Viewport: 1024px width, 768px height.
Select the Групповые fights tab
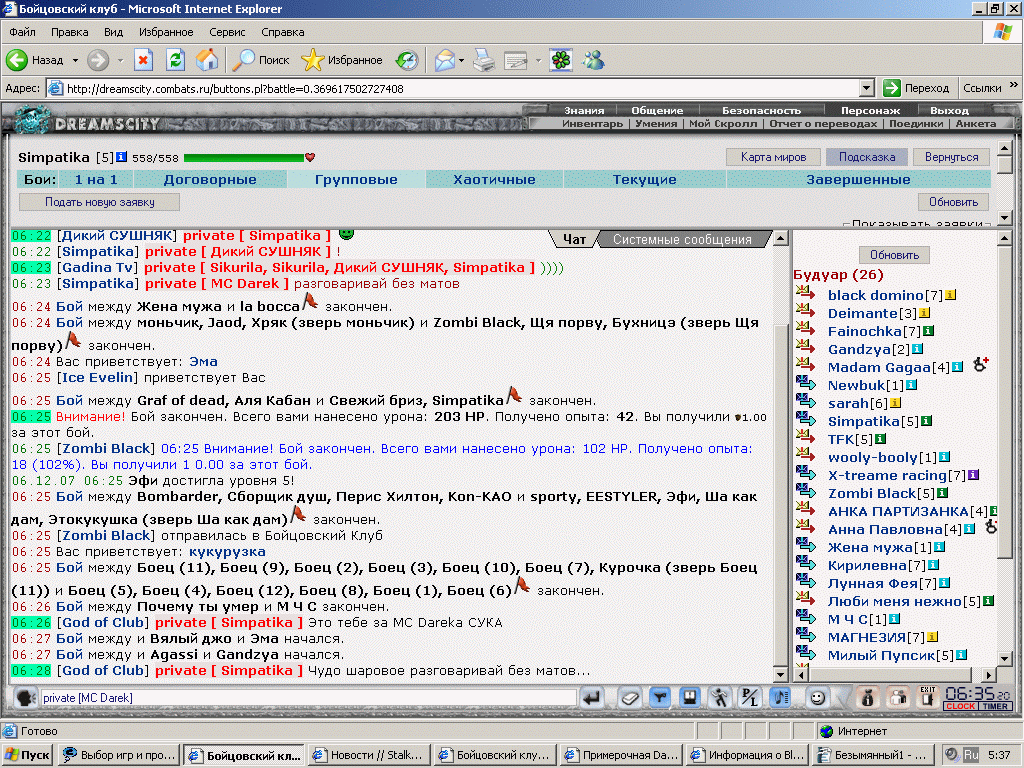[356, 180]
